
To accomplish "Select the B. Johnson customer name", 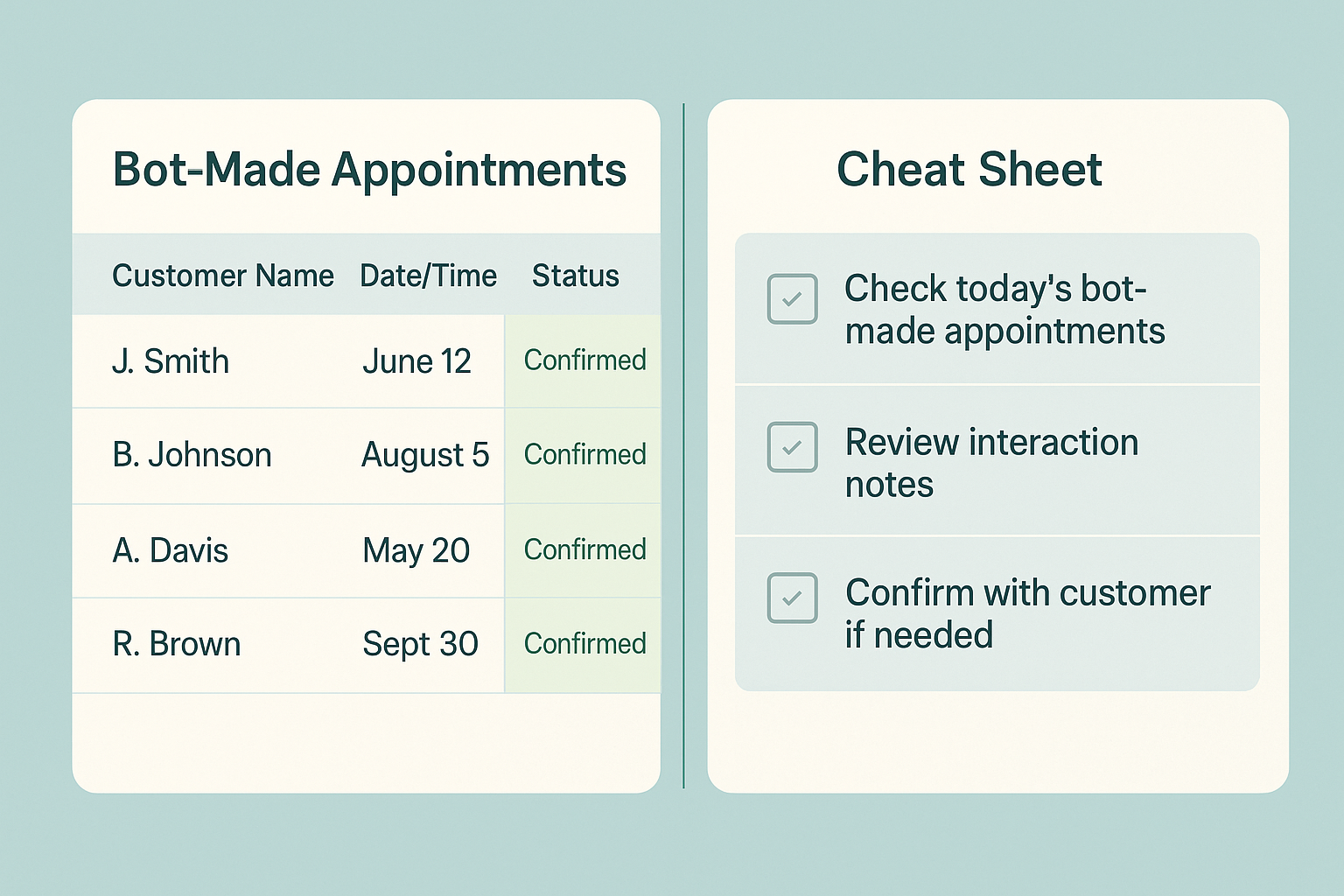I will [192, 455].
